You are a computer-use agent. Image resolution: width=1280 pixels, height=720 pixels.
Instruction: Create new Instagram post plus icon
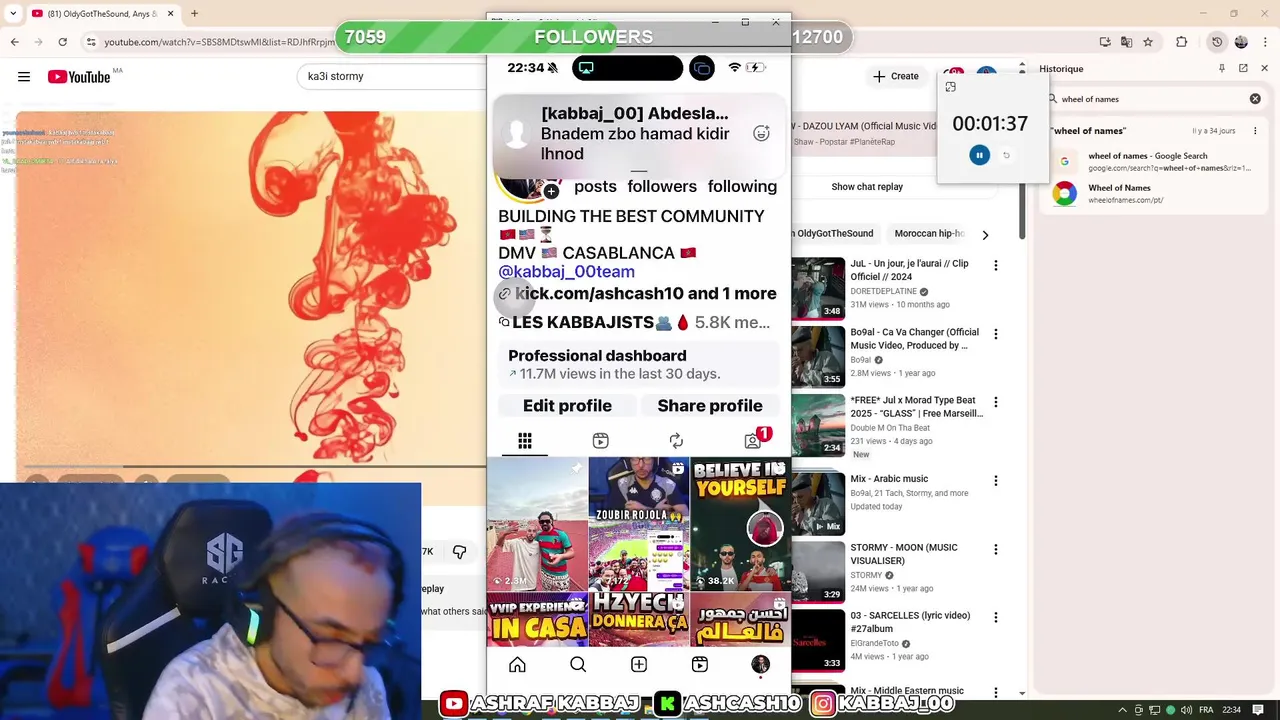pyautogui.click(x=639, y=665)
